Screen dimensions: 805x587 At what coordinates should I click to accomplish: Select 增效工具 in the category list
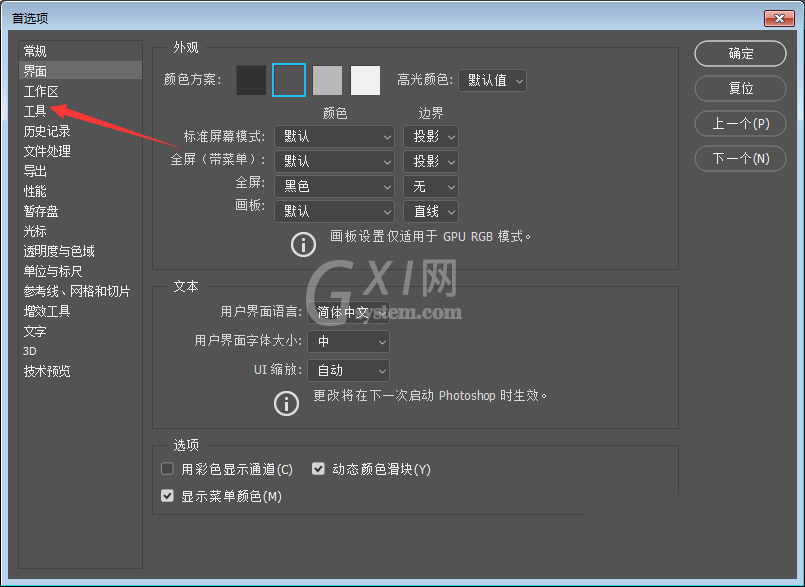pos(81,311)
